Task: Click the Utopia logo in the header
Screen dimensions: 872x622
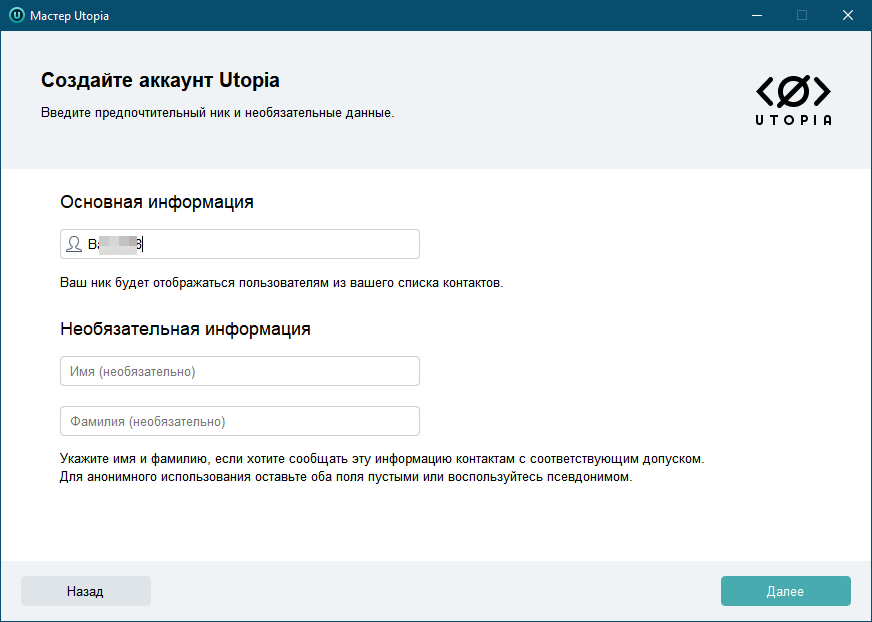Action: (x=793, y=100)
